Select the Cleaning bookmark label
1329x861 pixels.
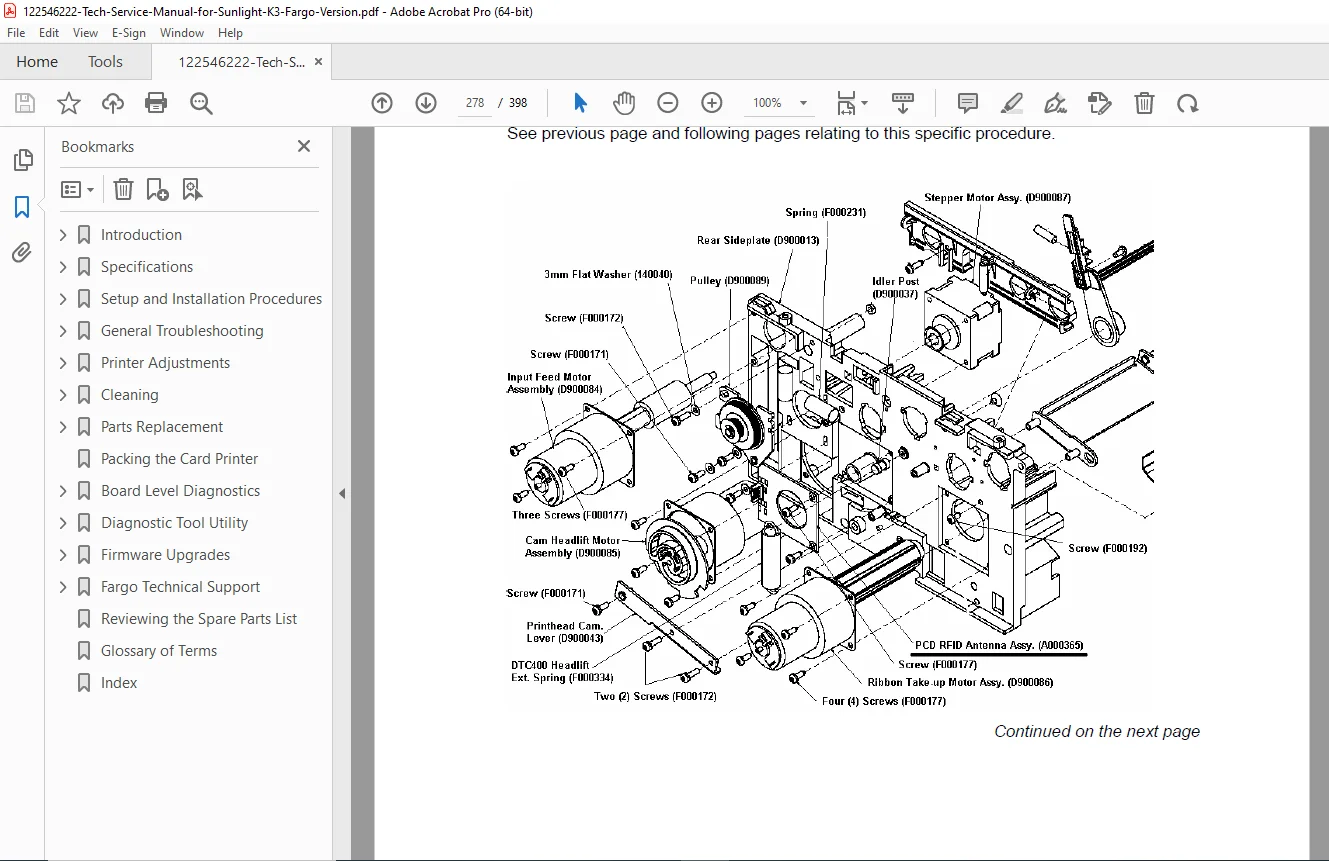(130, 395)
